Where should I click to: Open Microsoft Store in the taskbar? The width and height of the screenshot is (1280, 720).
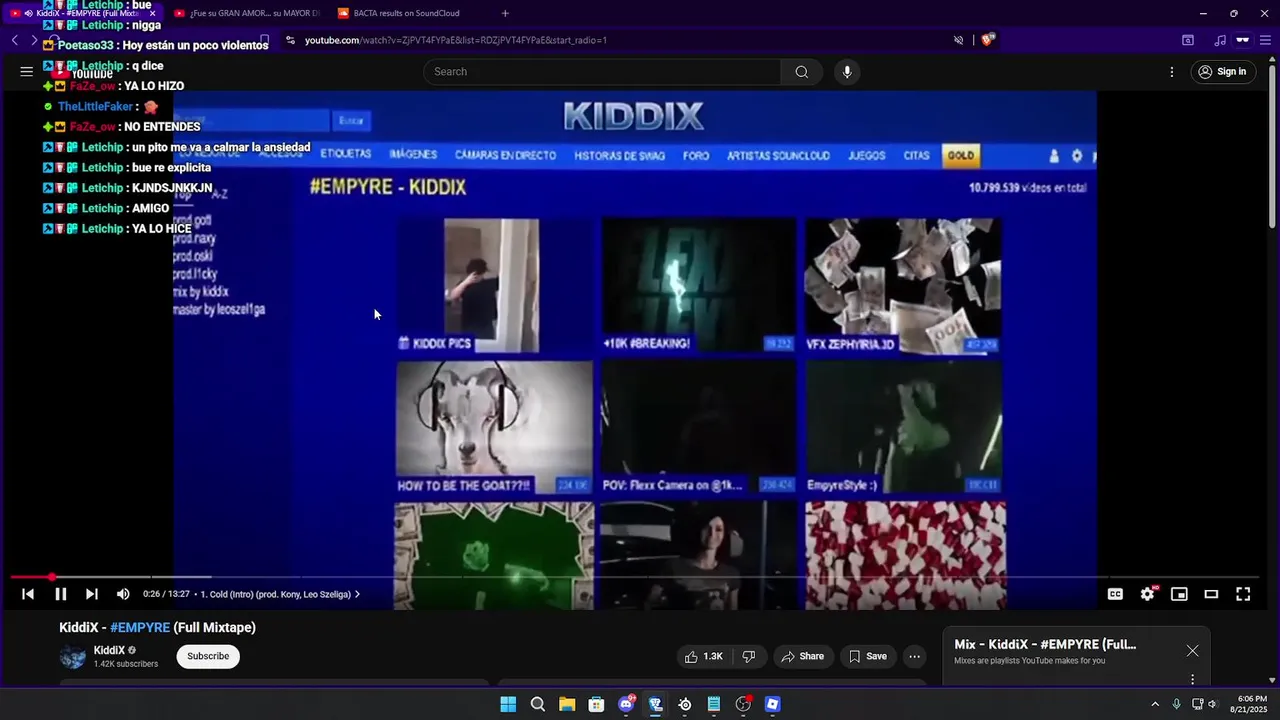coord(597,704)
